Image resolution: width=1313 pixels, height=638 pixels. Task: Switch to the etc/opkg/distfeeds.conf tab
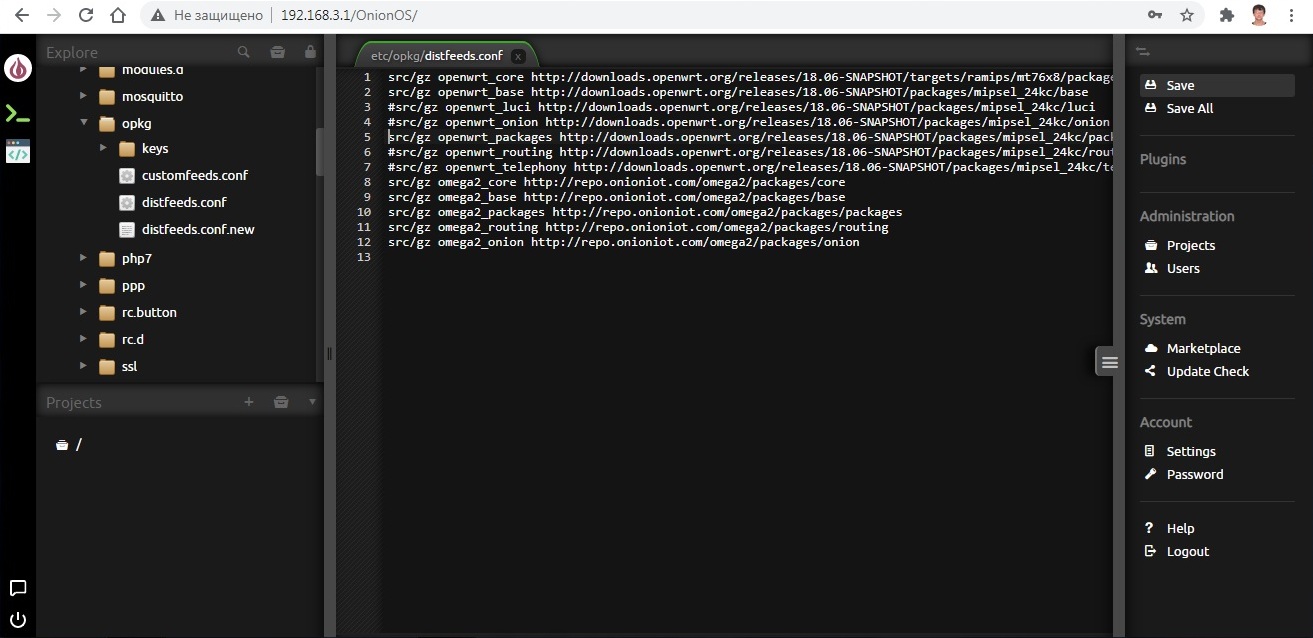click(x=436, y=56)
